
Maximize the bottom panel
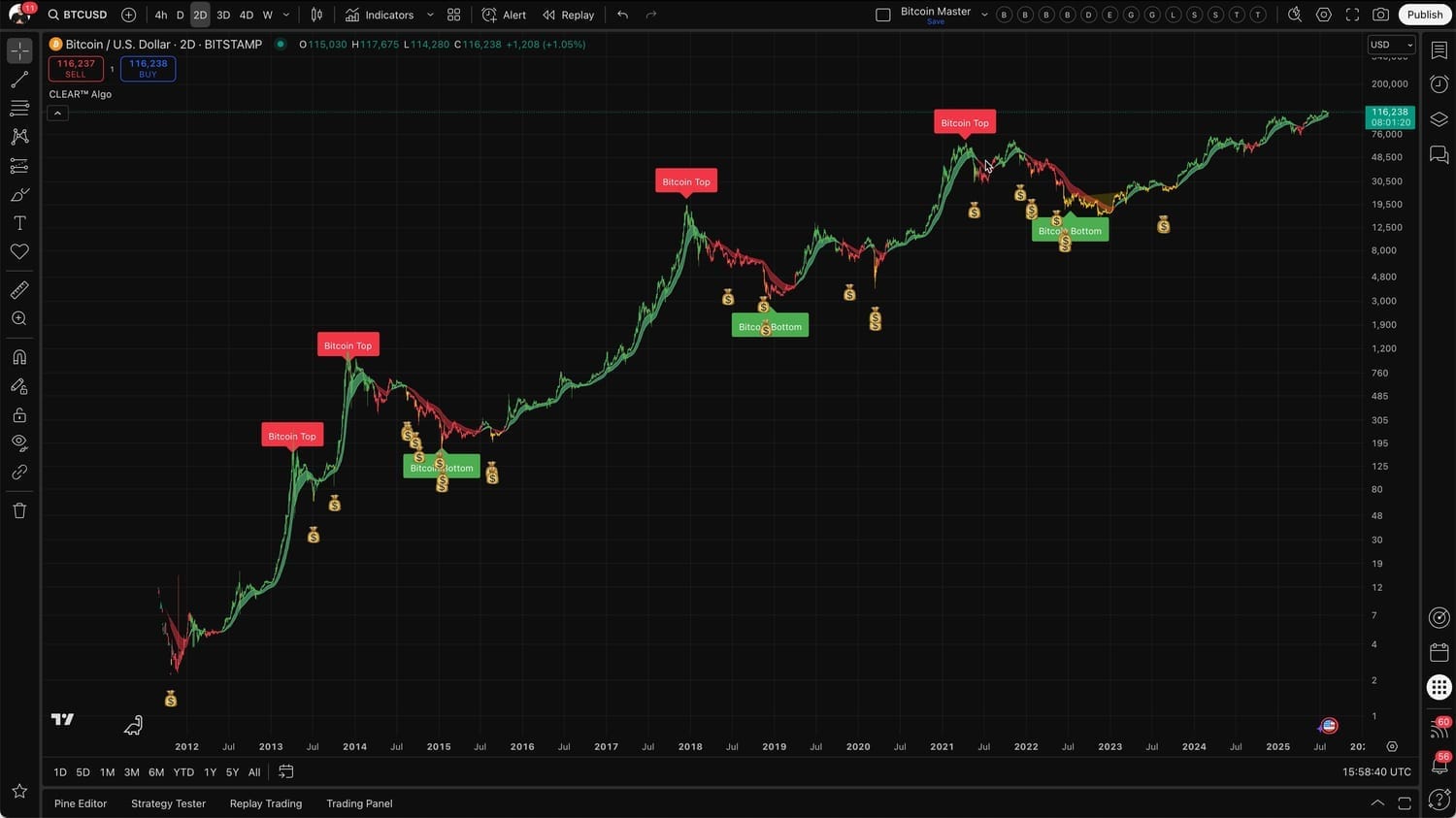(1405, 802)
